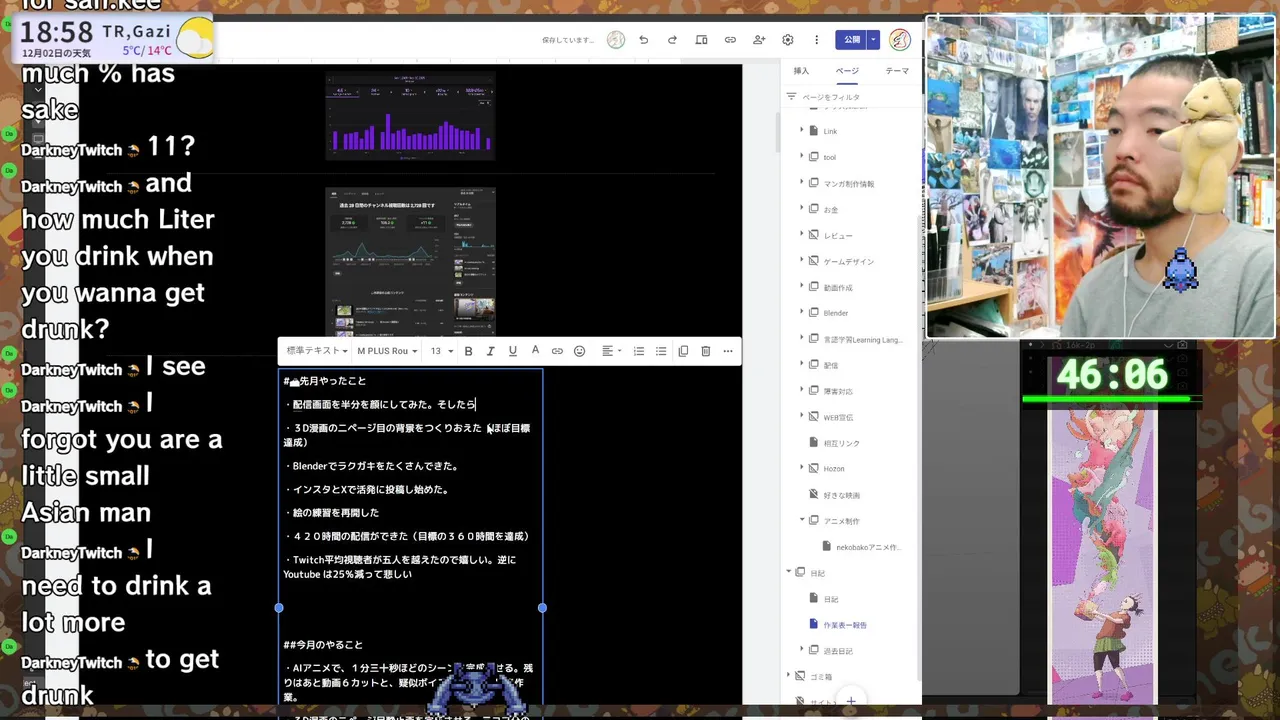Click the text box right edge handle
This screenshot has height=720, width=1280.
pos(542,608)
